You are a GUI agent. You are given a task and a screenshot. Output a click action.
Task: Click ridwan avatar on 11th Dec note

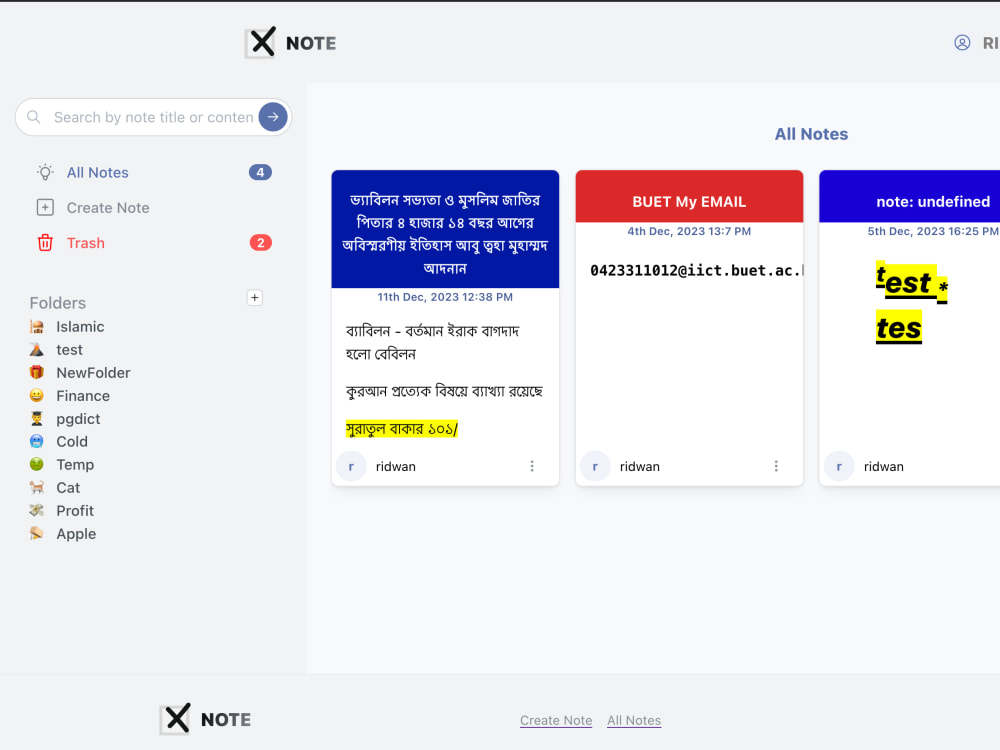tap(351, 466)
